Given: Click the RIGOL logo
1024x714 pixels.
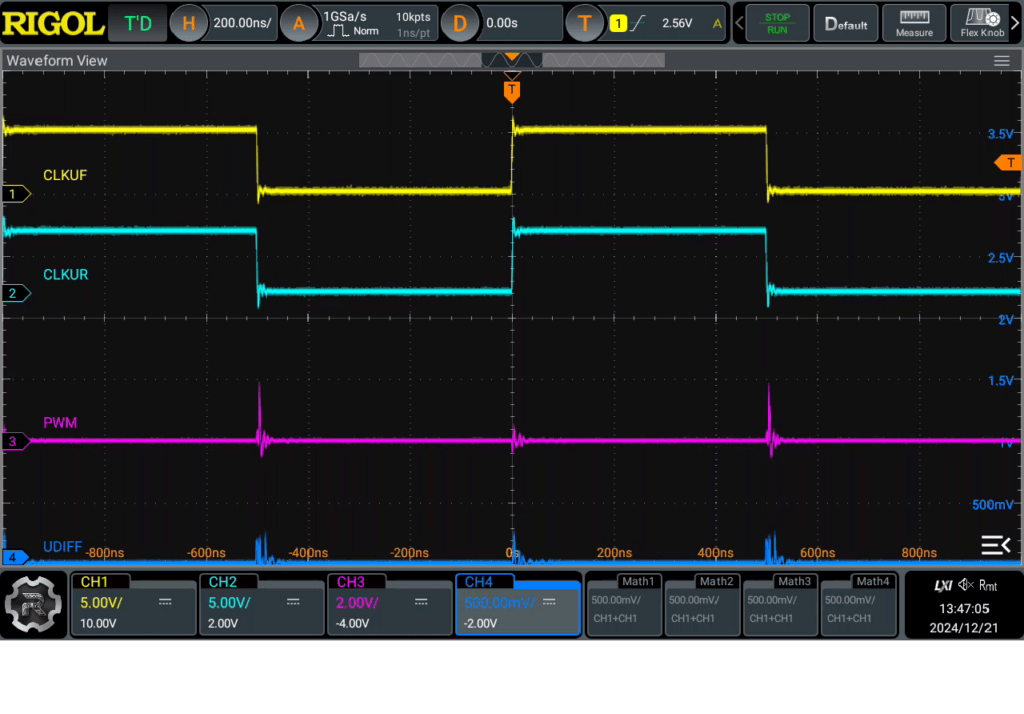Looking at the screenshot, I should 52,24.
